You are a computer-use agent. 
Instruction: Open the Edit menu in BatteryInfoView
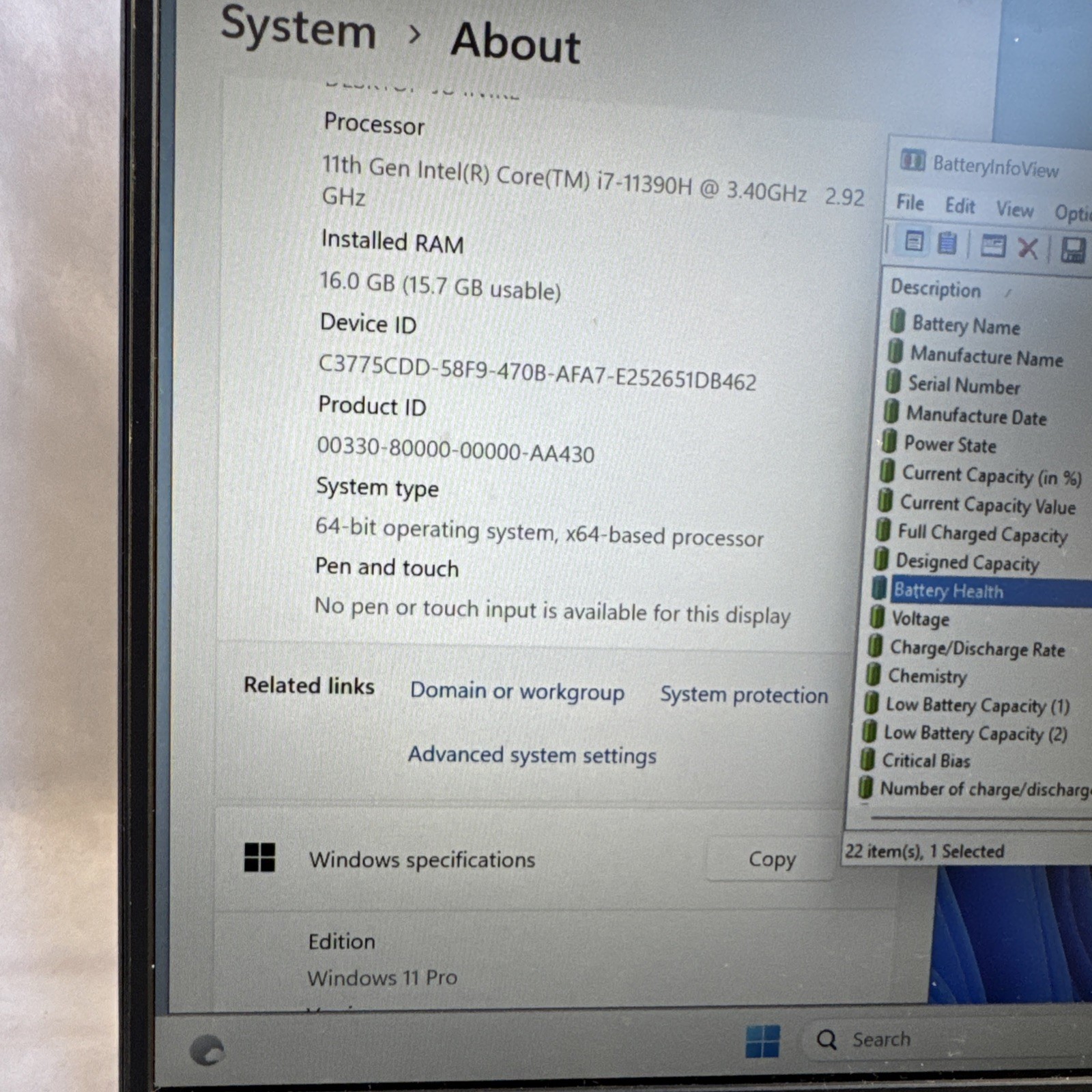pyautogui.click(x=960, y=205)
